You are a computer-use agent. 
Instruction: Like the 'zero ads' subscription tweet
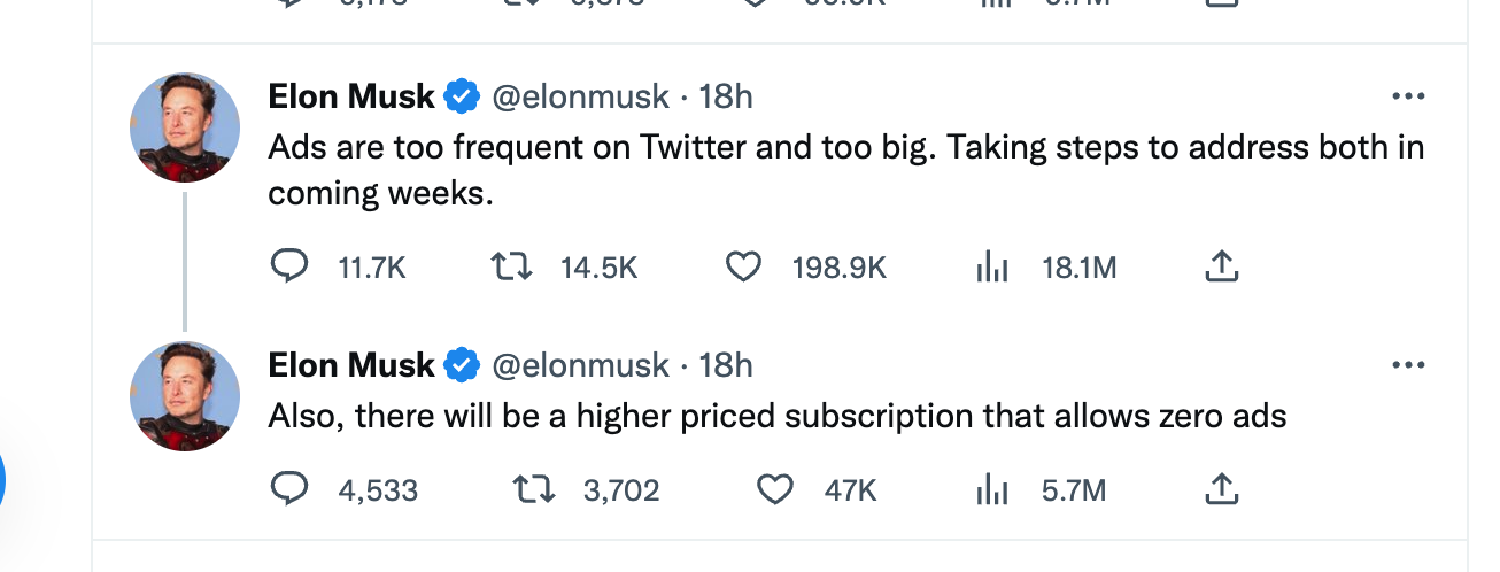click(x=774, y=489)
